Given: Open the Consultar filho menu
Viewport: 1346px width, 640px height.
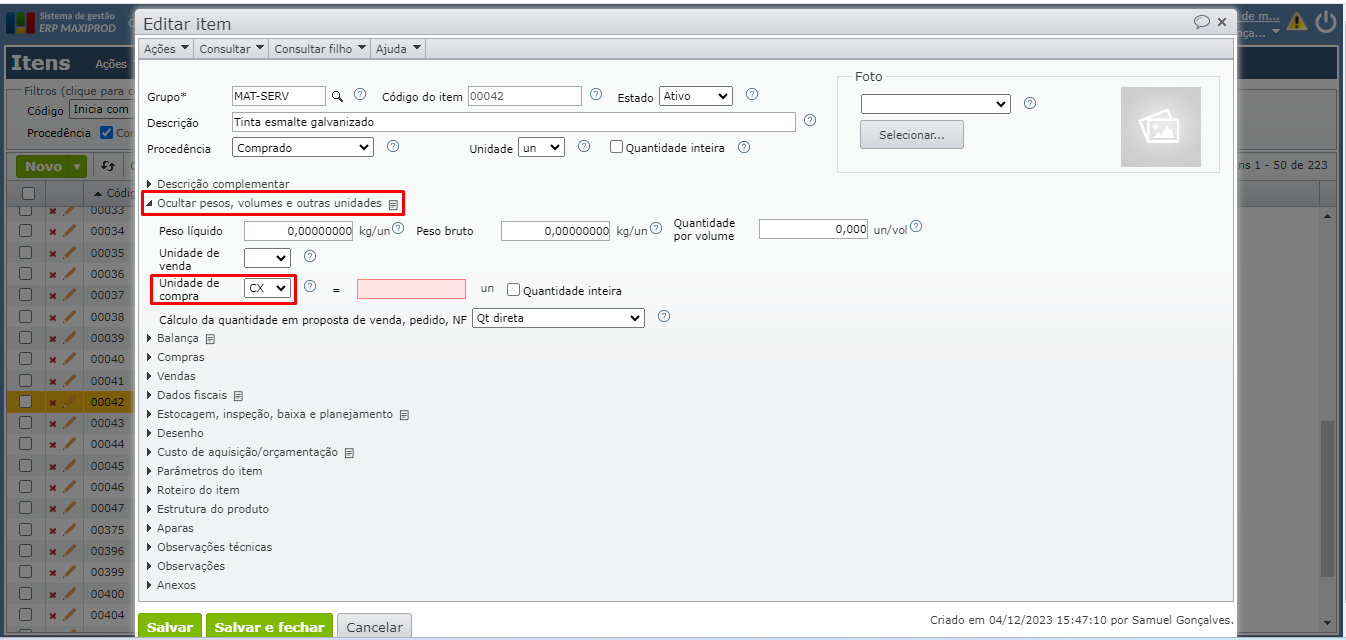Looking at the screenshot, I should coord(319,48).
